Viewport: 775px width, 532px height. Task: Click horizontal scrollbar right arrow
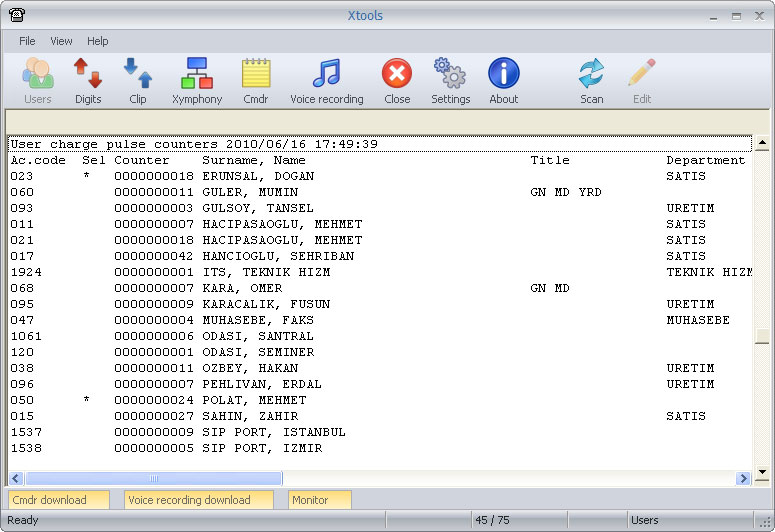(742, 479)
